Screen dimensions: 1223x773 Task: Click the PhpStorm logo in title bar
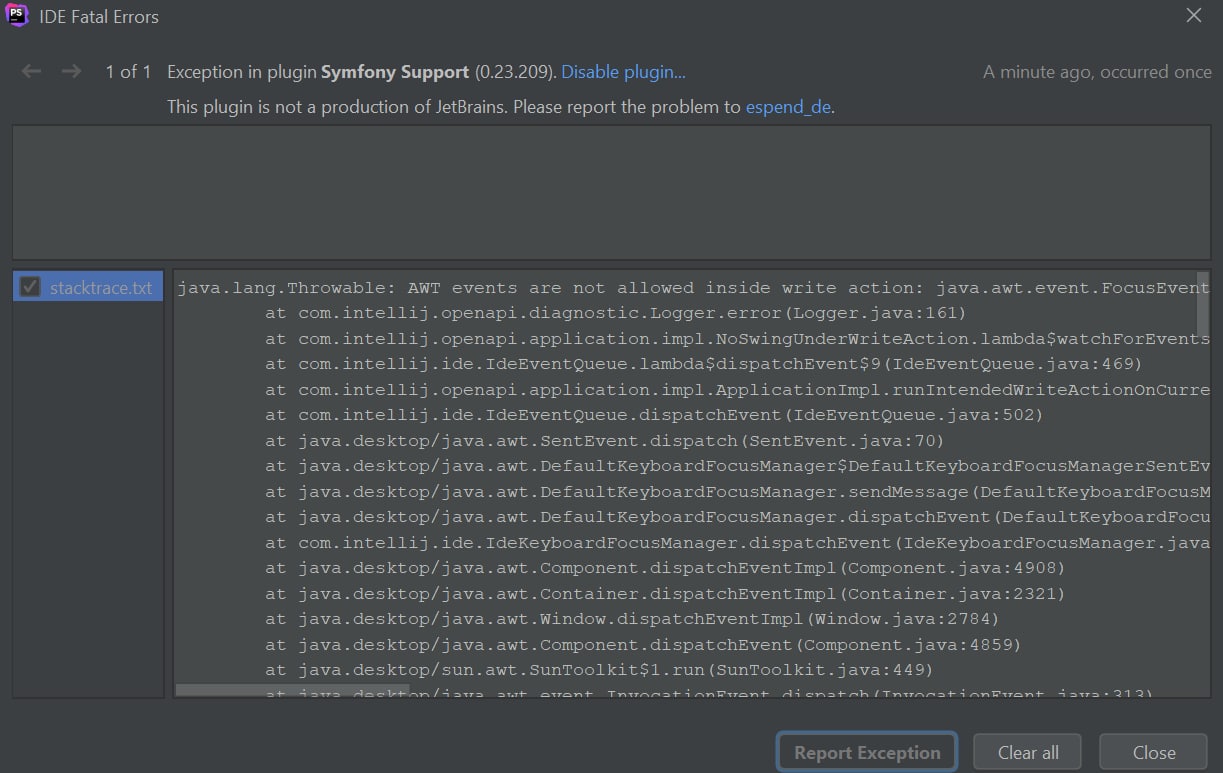coord(17,16)
